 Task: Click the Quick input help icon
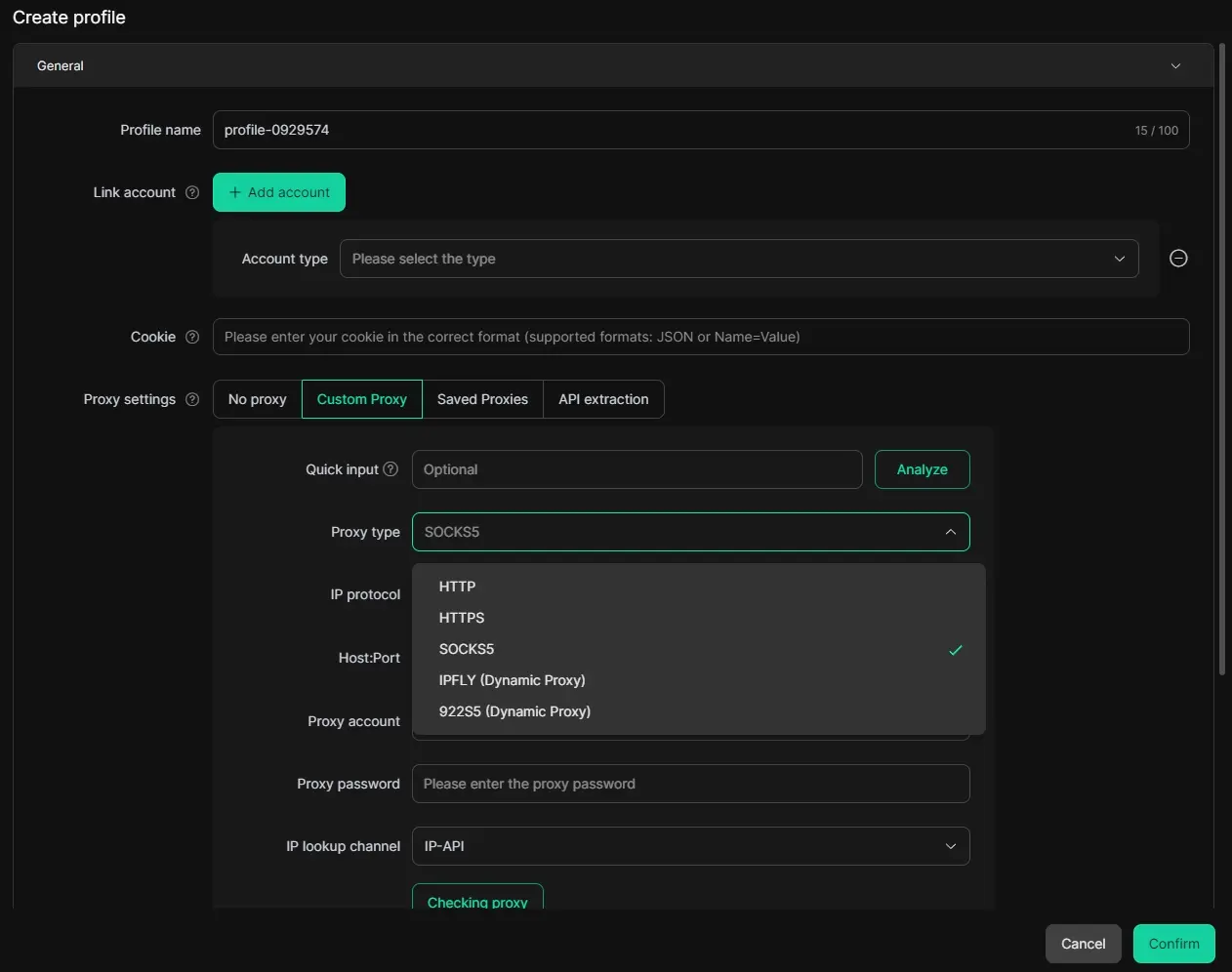390,469
